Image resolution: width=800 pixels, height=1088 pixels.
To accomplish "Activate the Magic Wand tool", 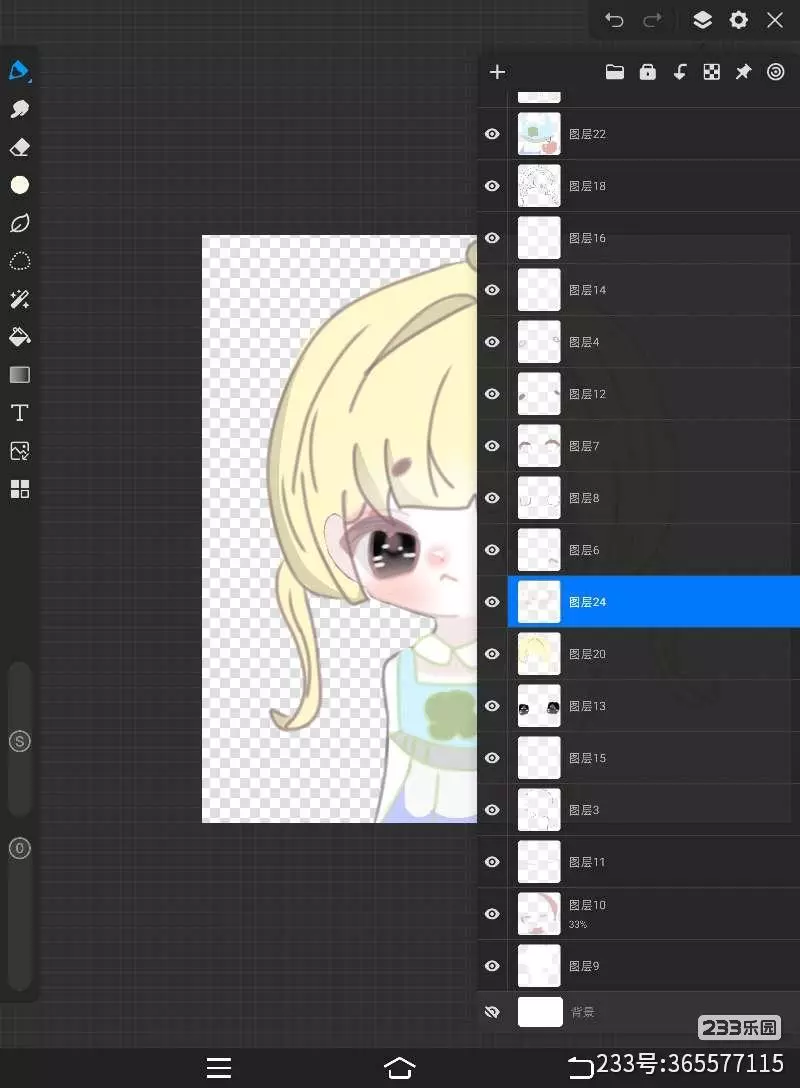I will pyautogui.click(x=20, y=299).
